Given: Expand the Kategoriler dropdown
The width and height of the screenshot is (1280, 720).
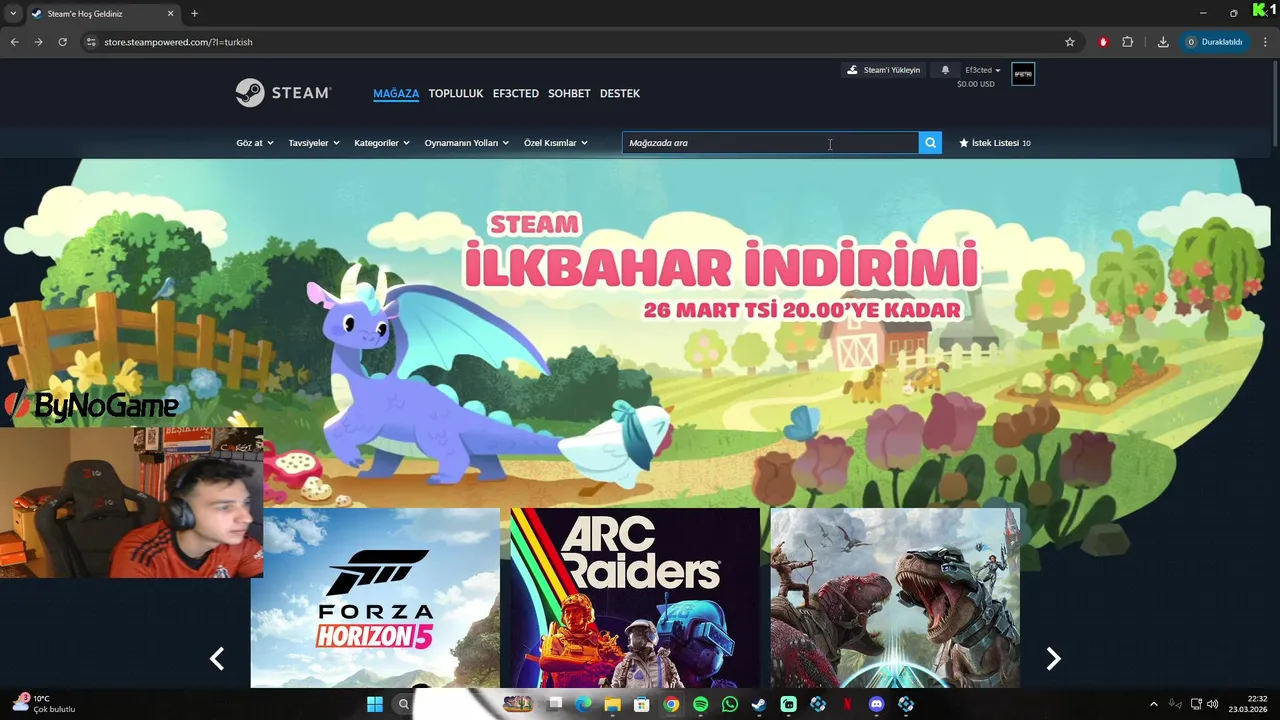Looking at the screenshot, I should [x=382, y=143].
